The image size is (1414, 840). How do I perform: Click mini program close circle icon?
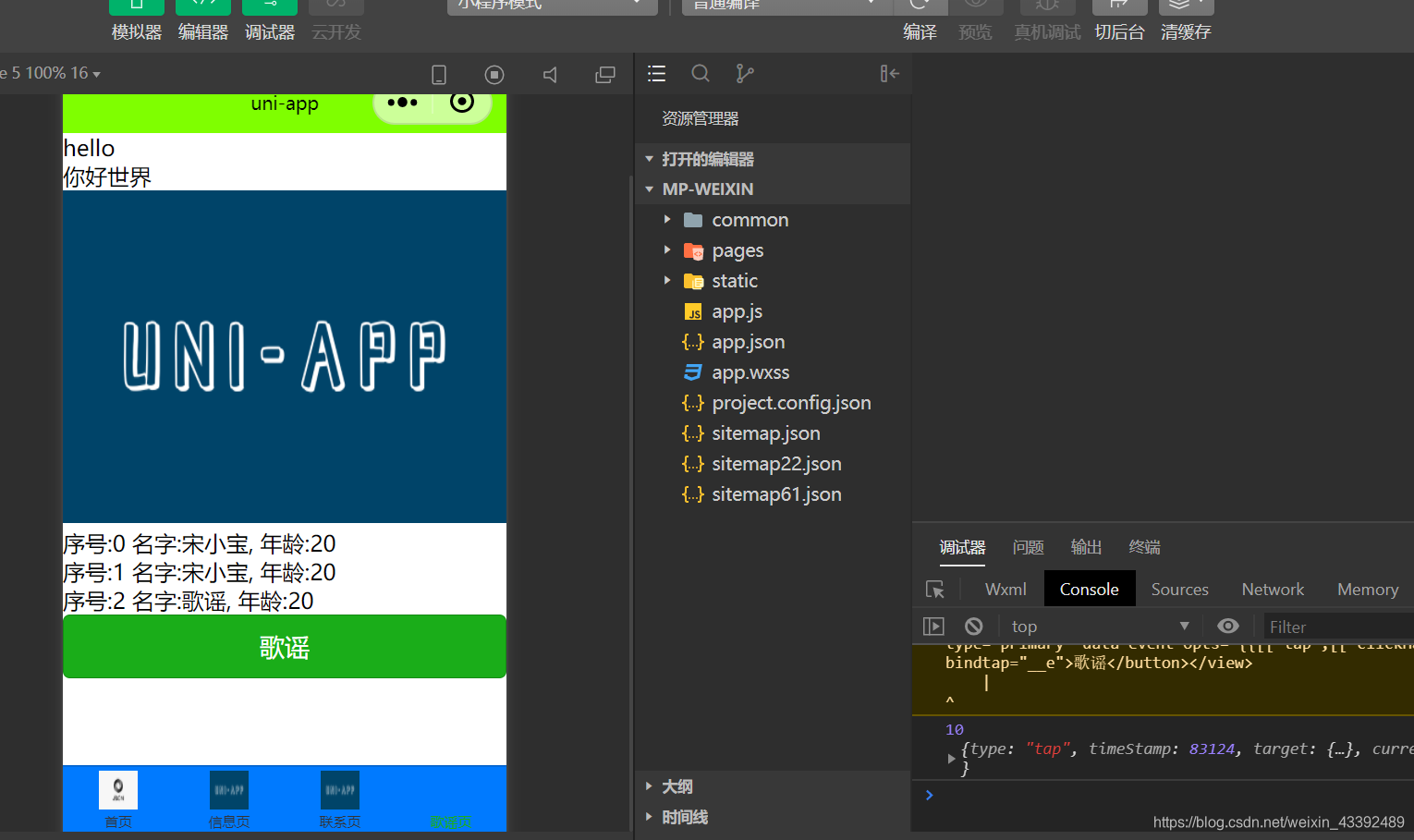tap(462, 102)
